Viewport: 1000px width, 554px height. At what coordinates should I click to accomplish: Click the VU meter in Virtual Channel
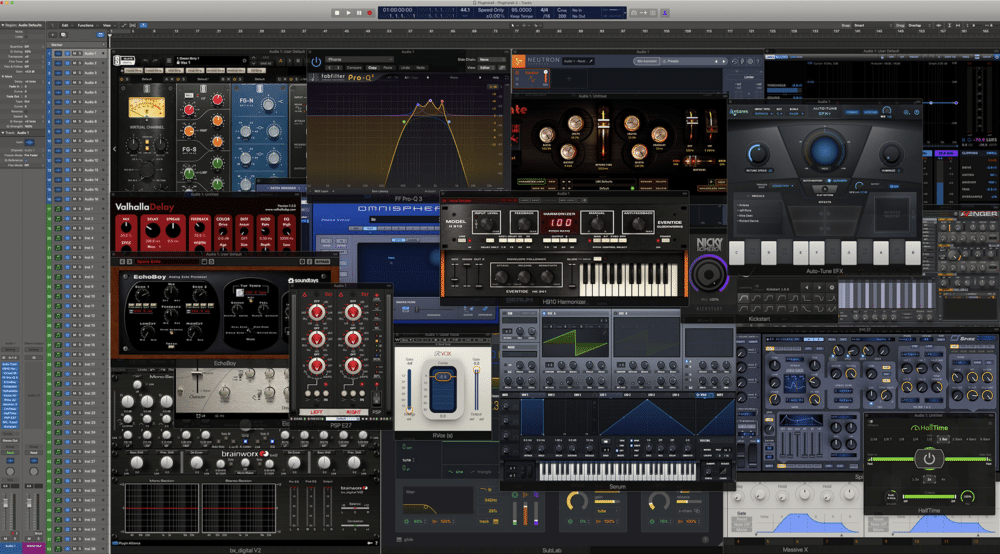147,108
